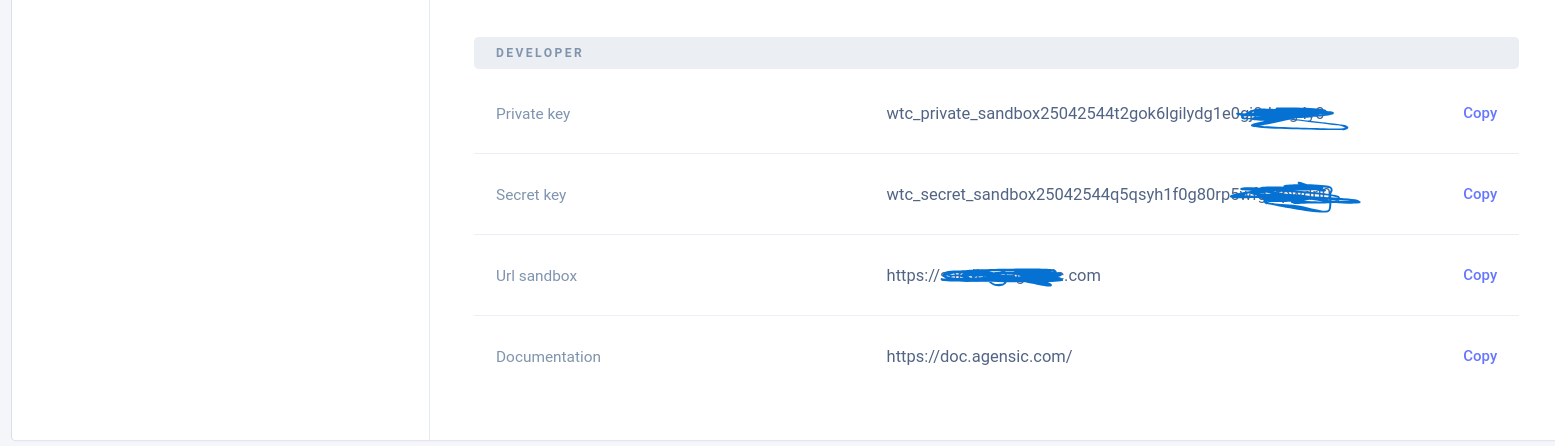Click the divider between Url sandbox and Documentation rows
This screenshot has height=446, width=1555.
pyautogui.click(x=996, y=315)
